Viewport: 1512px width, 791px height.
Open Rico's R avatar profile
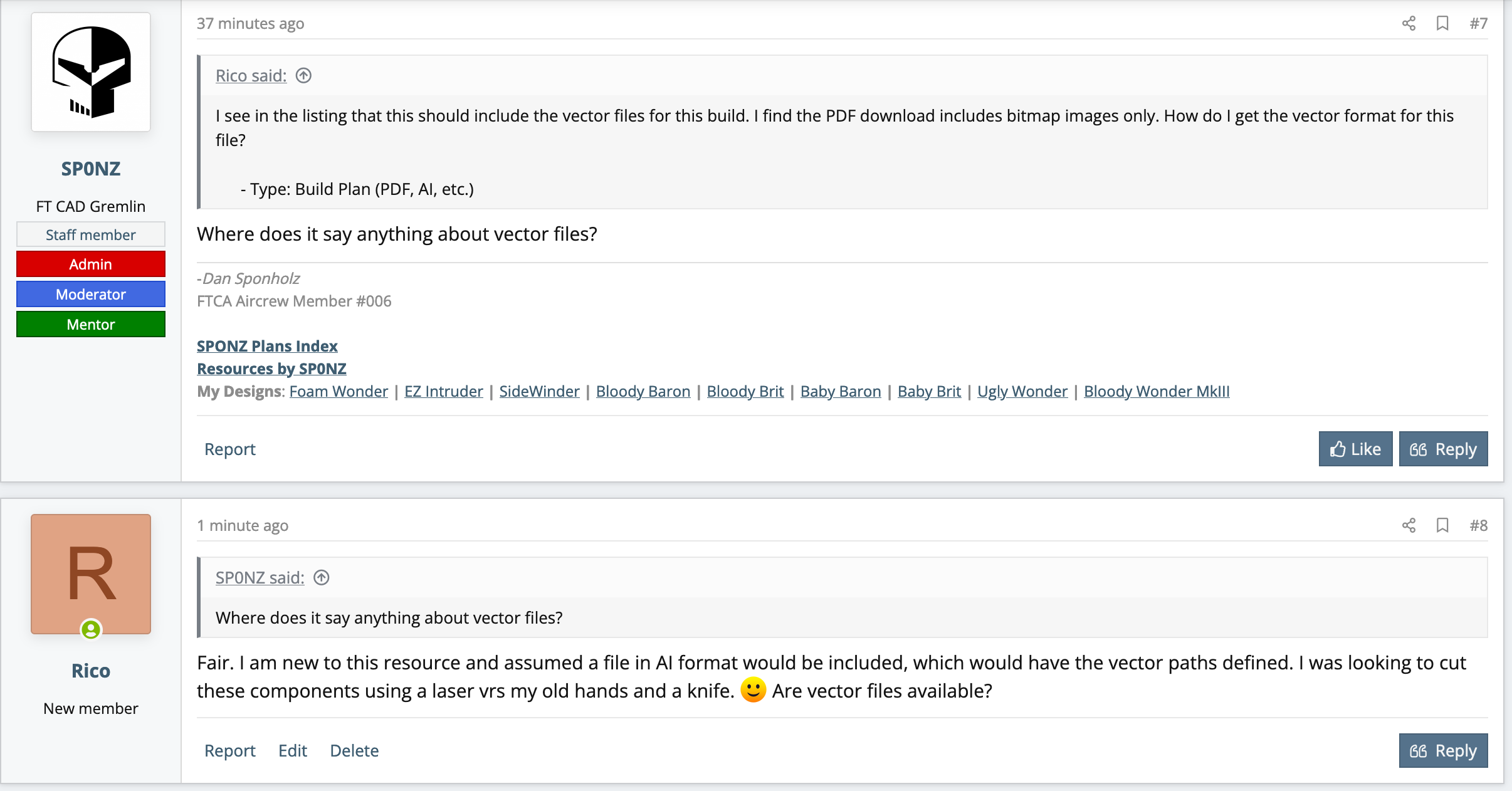(91, 574)
